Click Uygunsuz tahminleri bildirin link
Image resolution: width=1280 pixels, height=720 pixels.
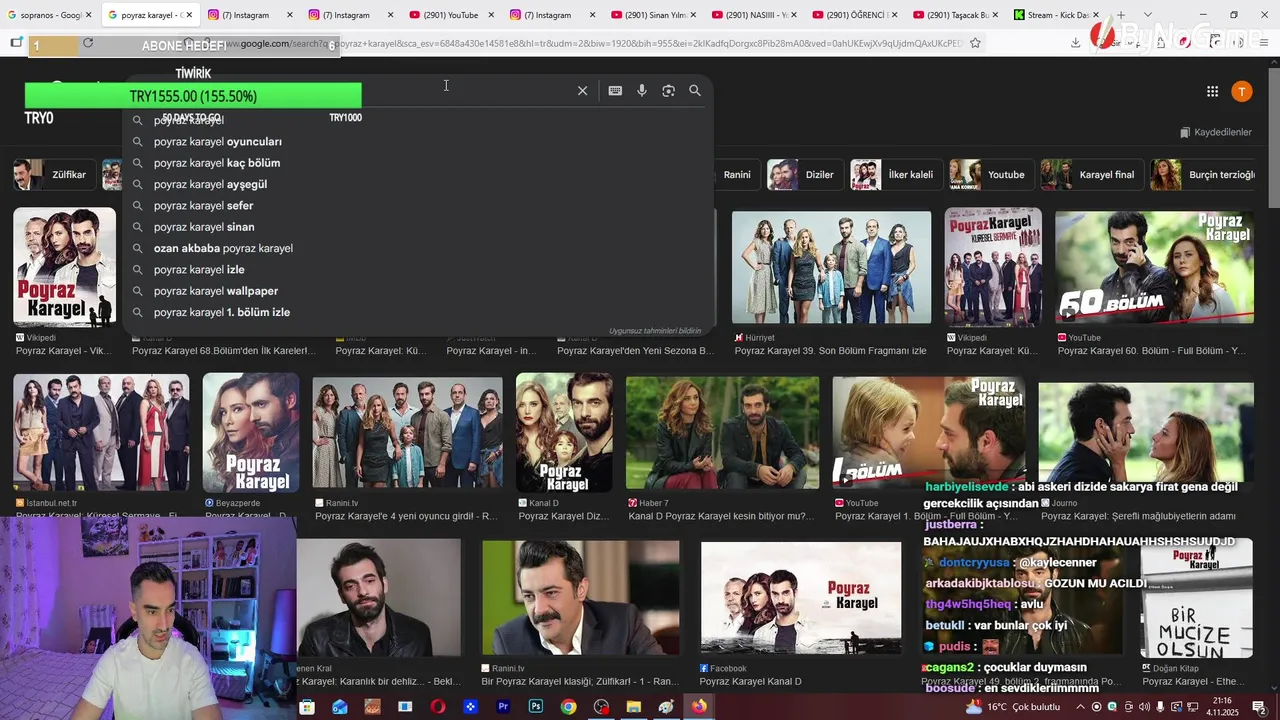(655, 331)
